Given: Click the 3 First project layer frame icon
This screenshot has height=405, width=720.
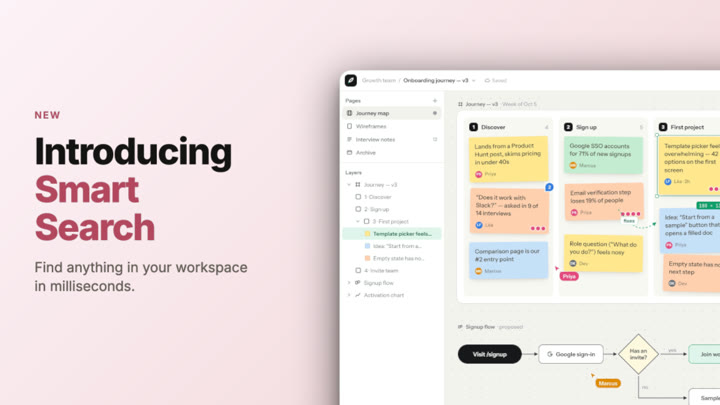Looking at the screenshot, I should 366,221.
